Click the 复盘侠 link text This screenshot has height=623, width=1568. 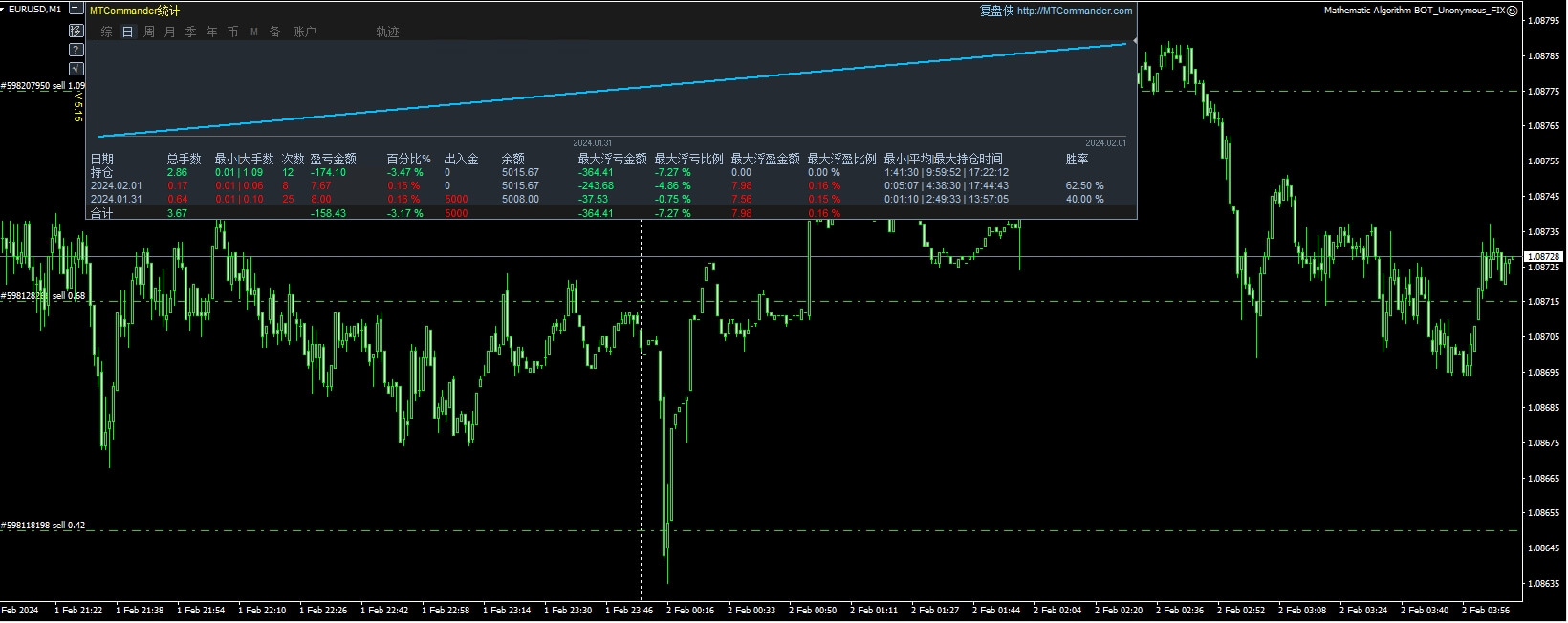tap(995, 11)
